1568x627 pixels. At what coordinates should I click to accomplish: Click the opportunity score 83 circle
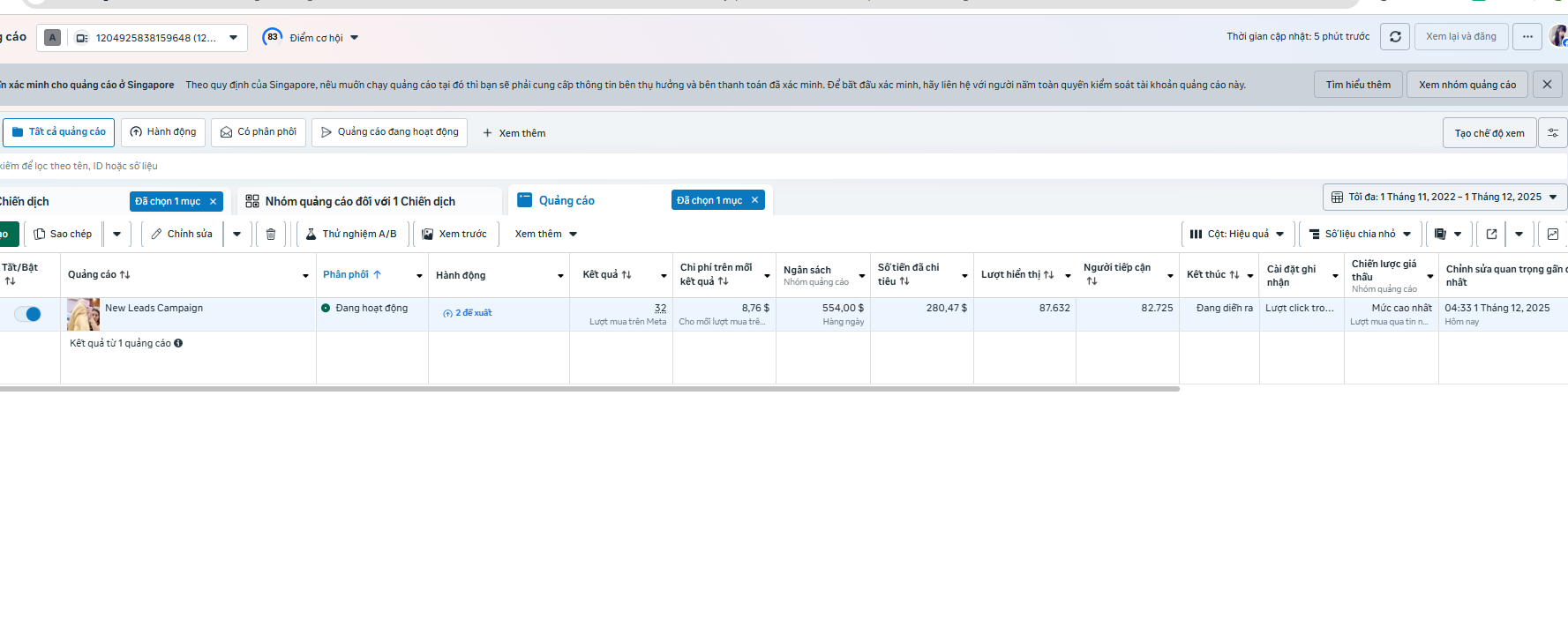(273, 37)
